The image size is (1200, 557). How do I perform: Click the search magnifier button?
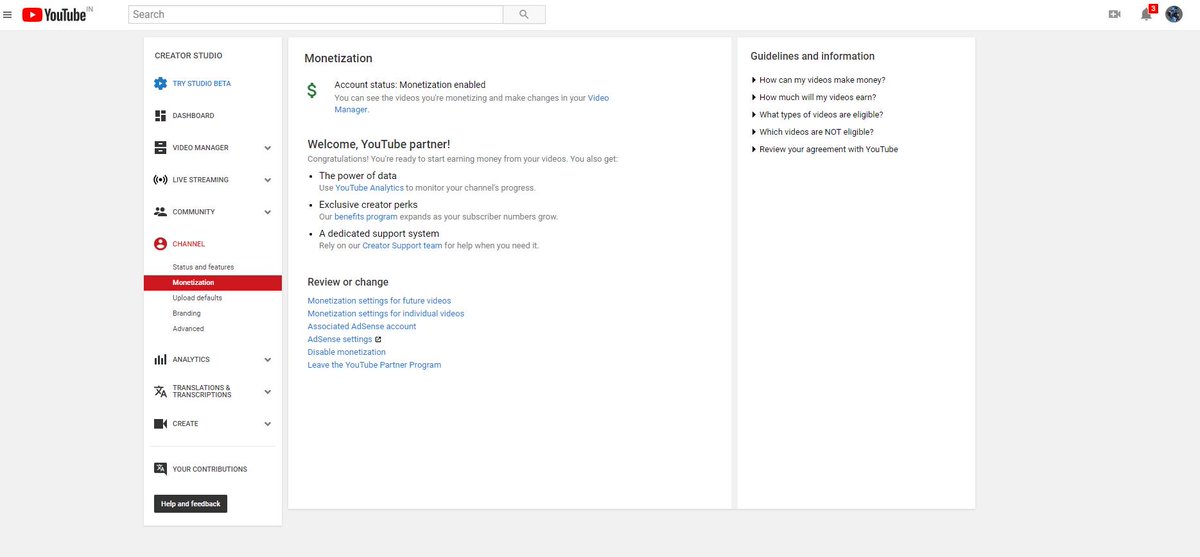pyautogui.click(x=524, y=14)
